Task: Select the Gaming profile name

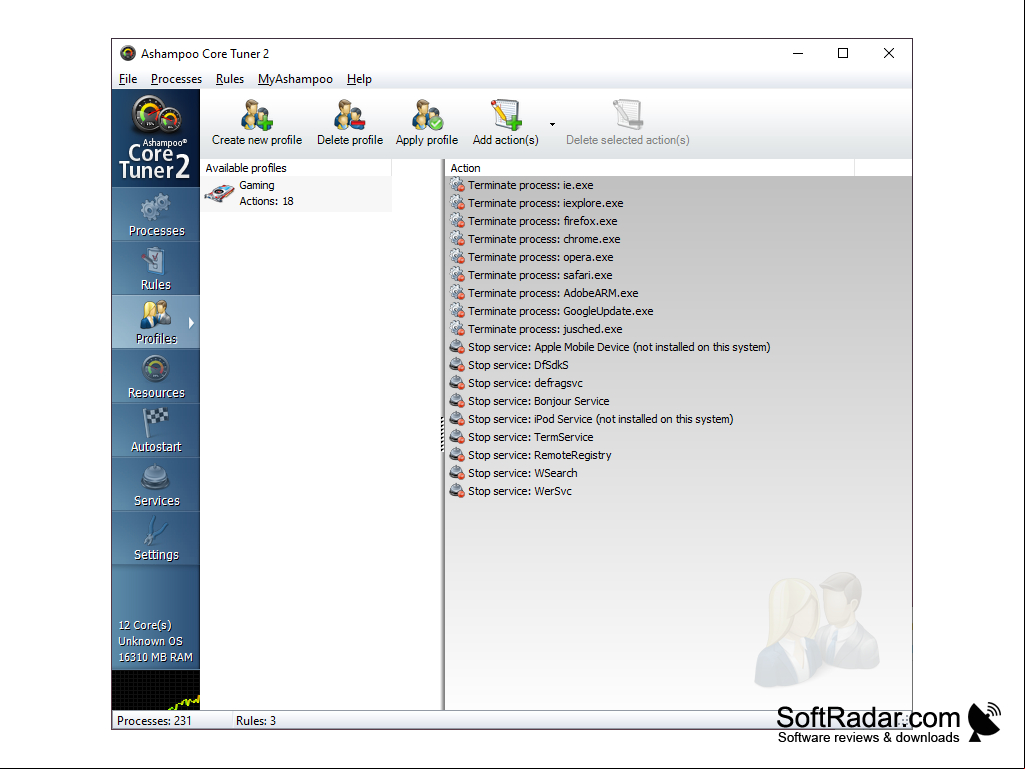Action: pyautogui.click(x=257, y=185)
